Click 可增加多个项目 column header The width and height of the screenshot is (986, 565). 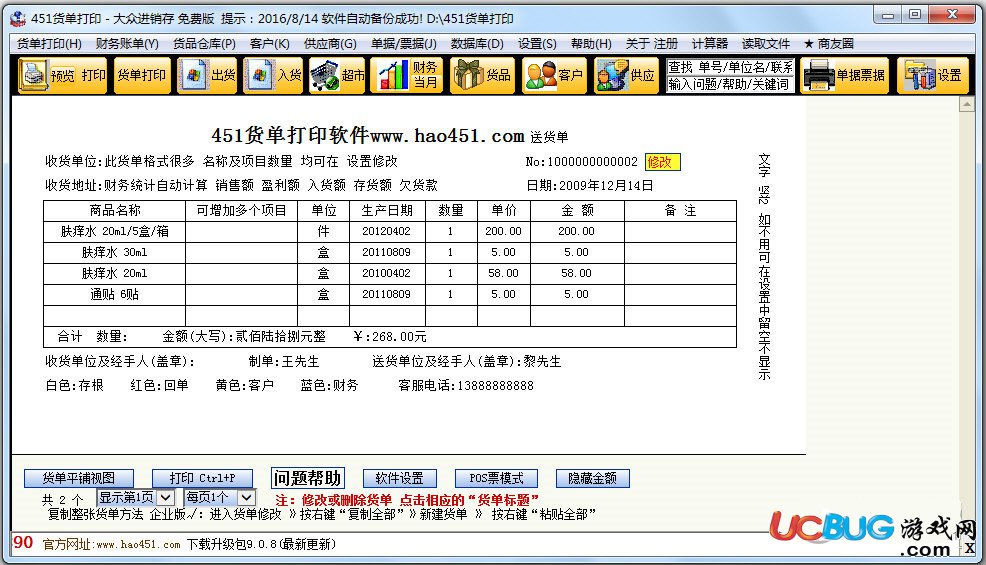[241, 211]
